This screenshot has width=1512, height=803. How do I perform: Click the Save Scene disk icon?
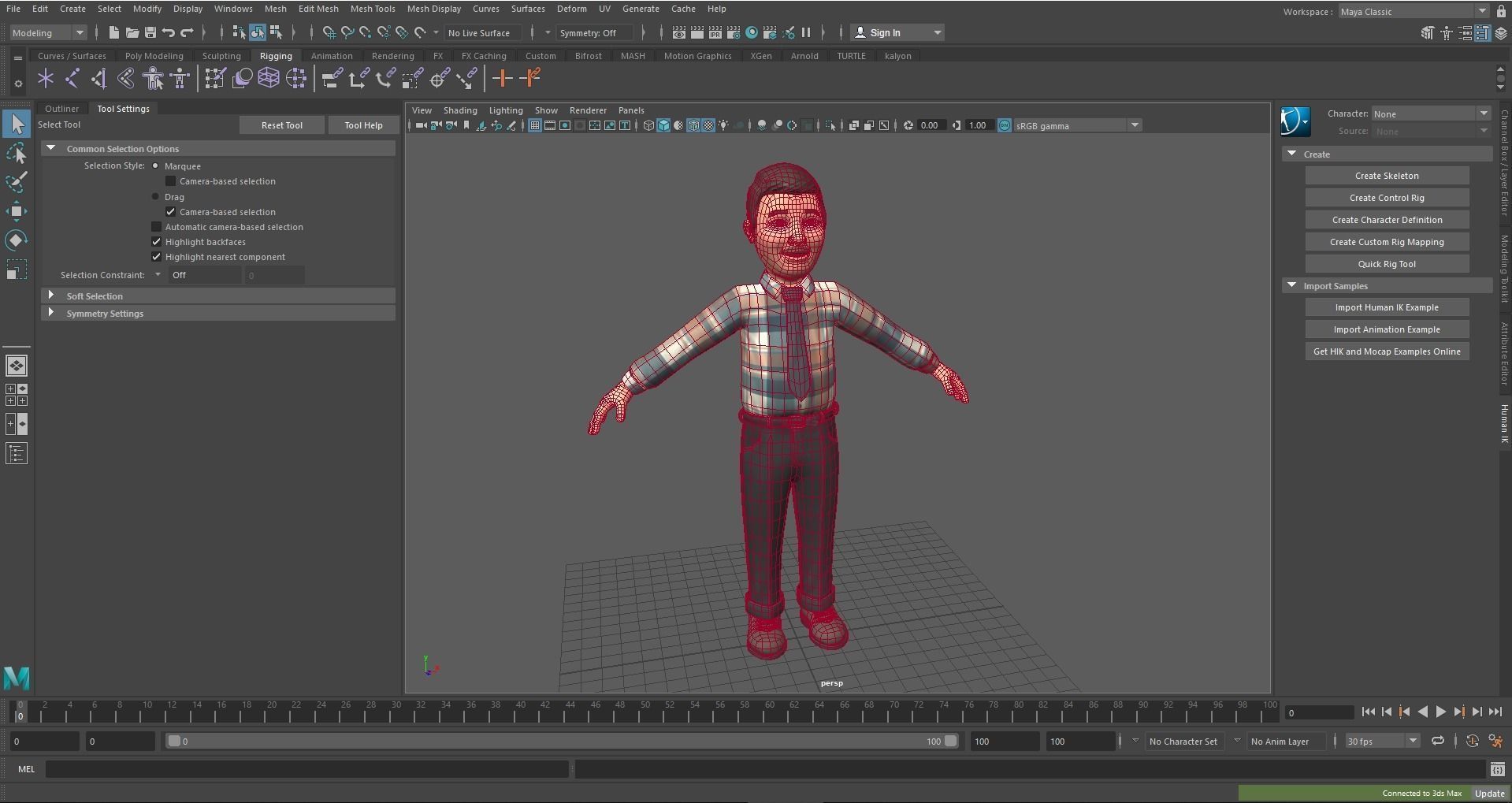(150, 32)
